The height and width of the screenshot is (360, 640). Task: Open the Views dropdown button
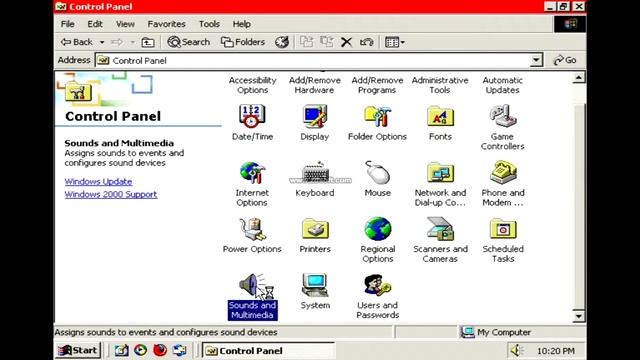pos(395,42)
